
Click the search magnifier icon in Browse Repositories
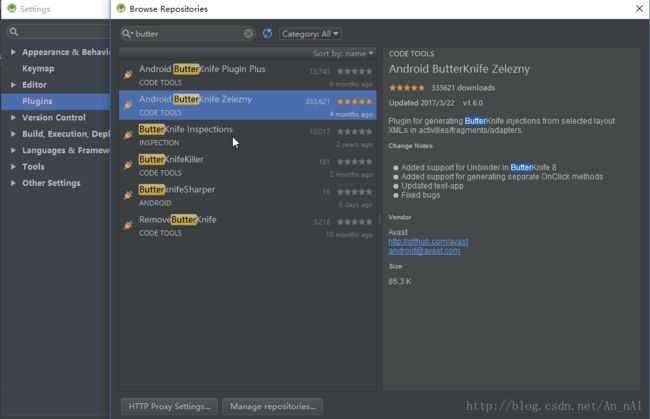point(126,34)
